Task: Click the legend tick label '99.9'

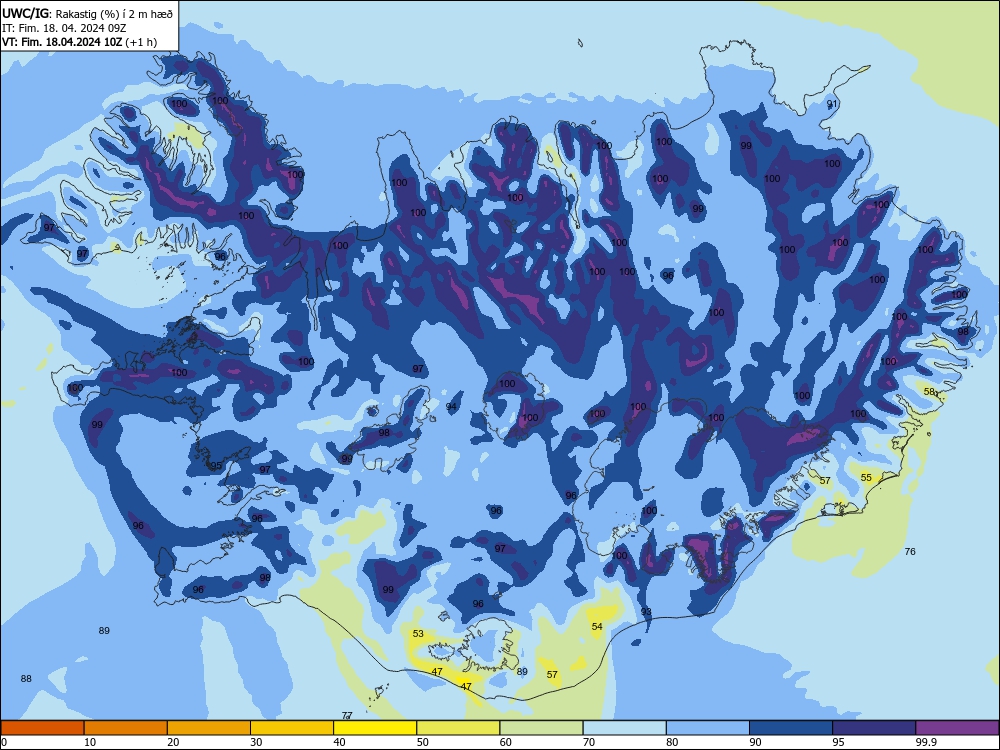Action: (x=925, y=742)
